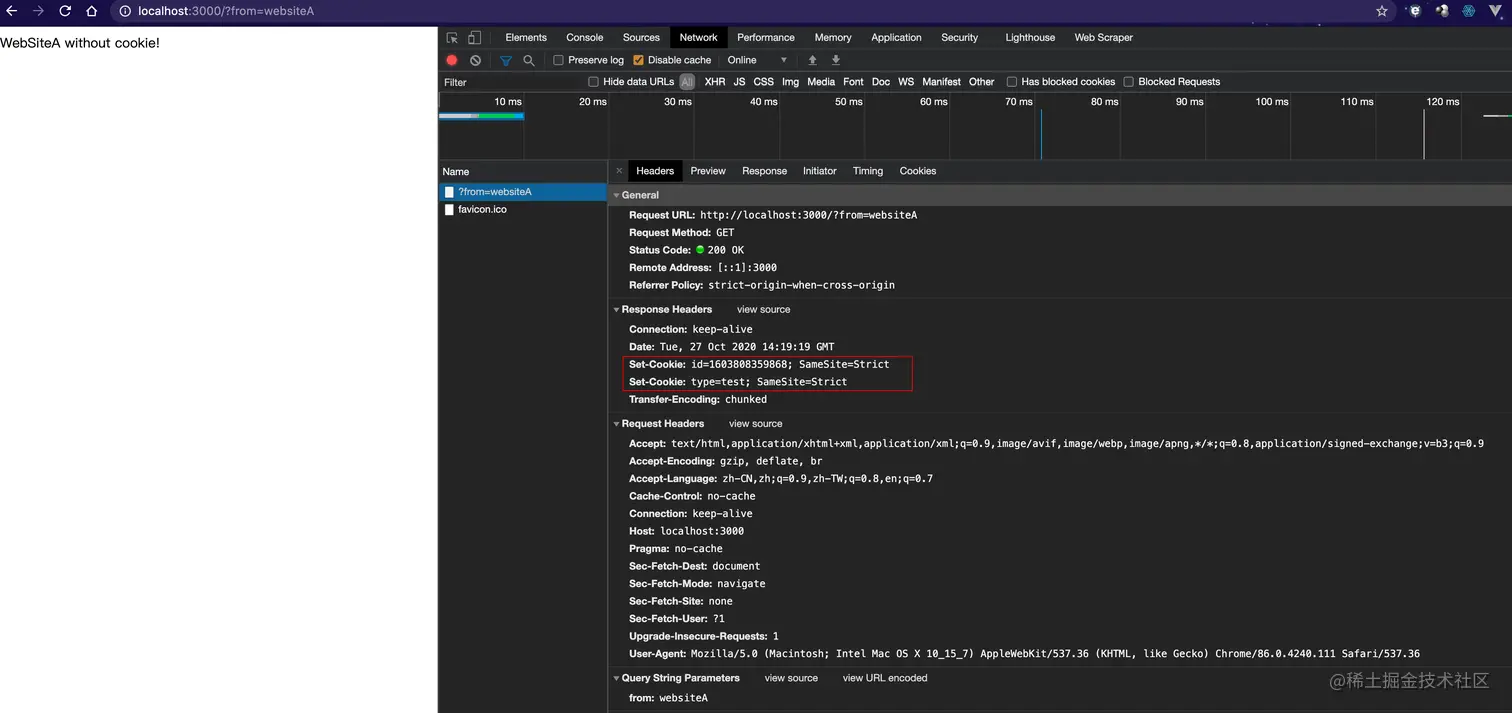Open the Application panel
The image size is (1512, 713).
point(896,37)
